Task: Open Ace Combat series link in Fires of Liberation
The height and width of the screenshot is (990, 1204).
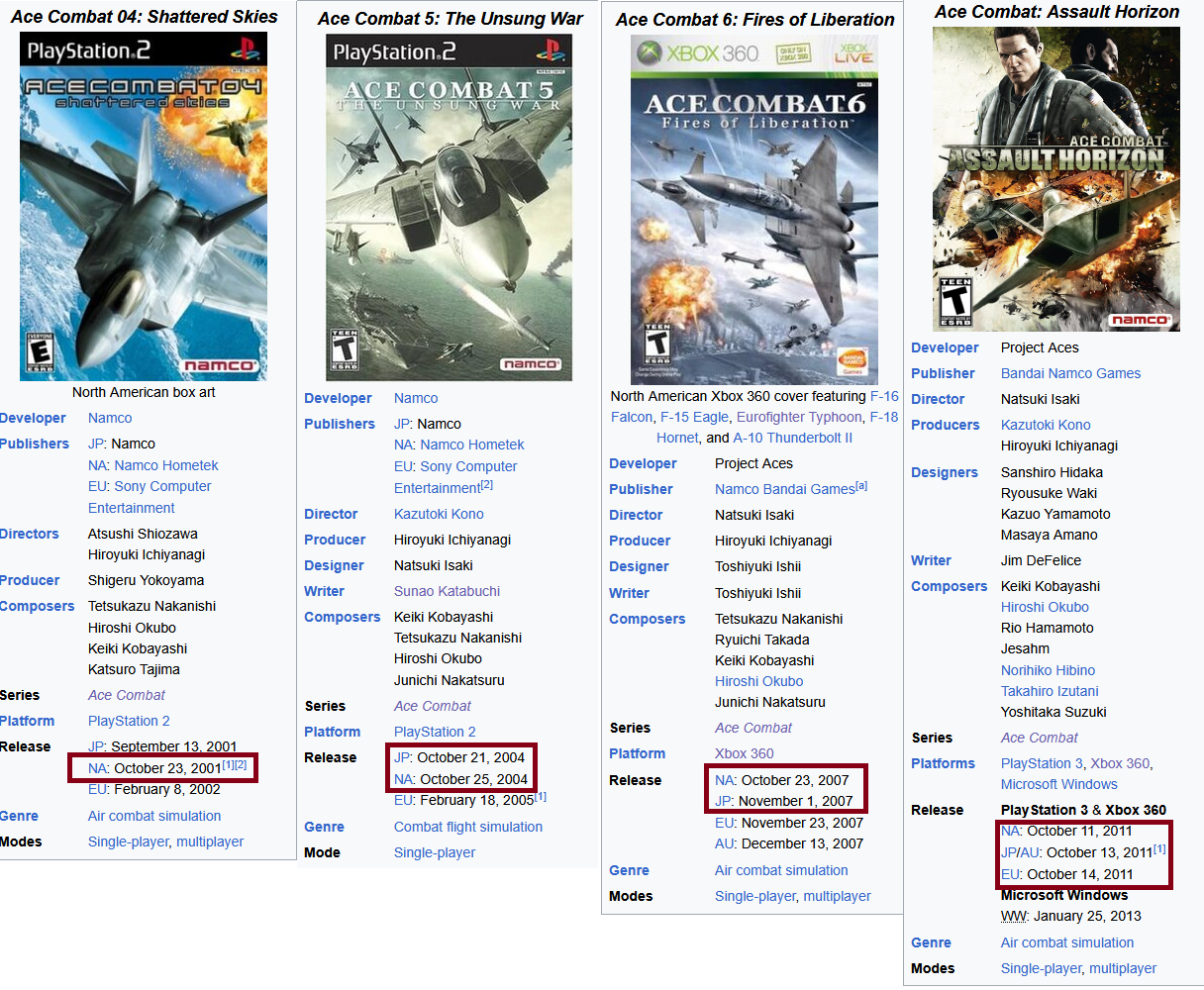Action: pyautogui.click(x=753, y=728)
